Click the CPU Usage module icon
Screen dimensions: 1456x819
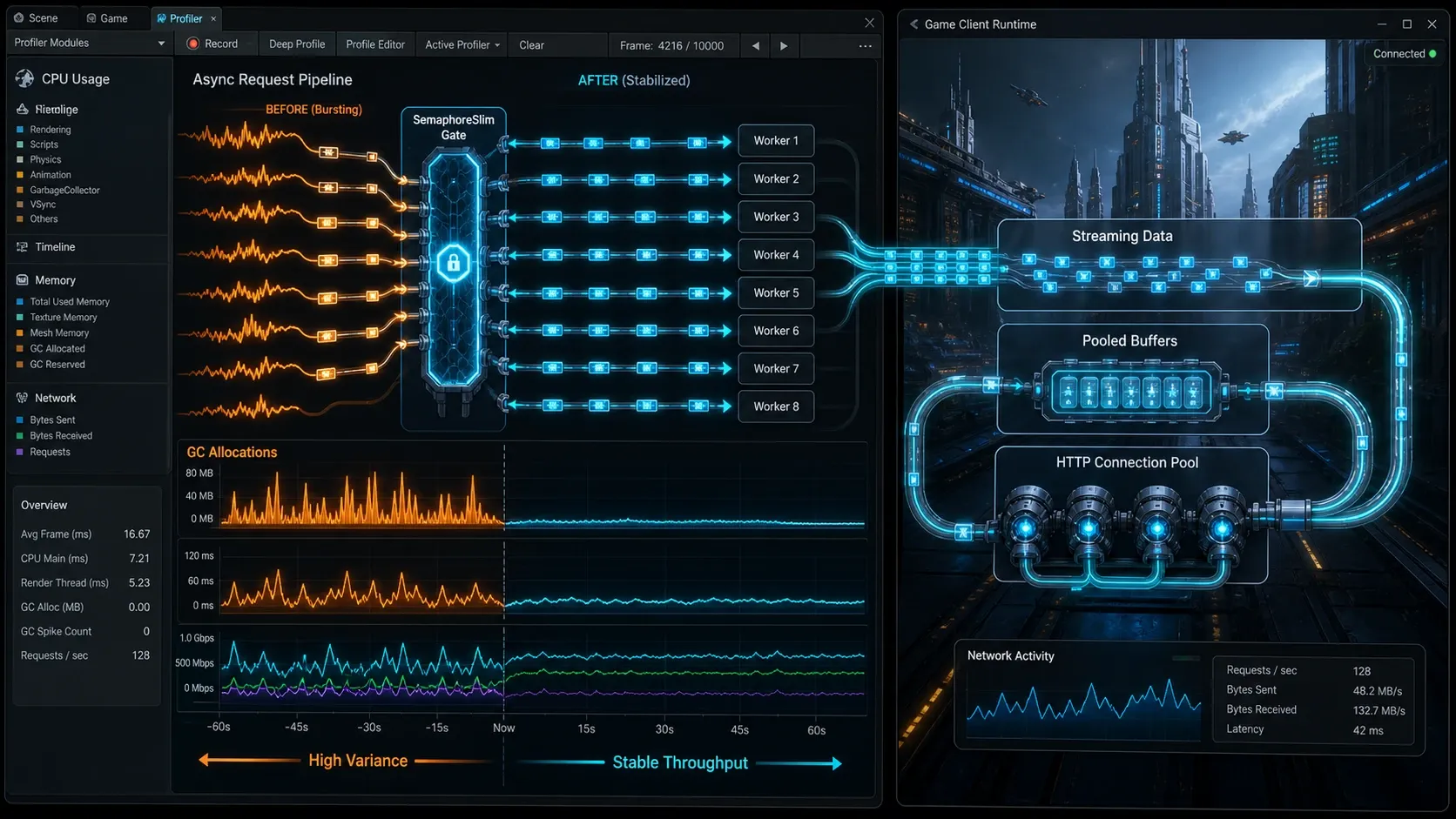[x=24, y=78]
